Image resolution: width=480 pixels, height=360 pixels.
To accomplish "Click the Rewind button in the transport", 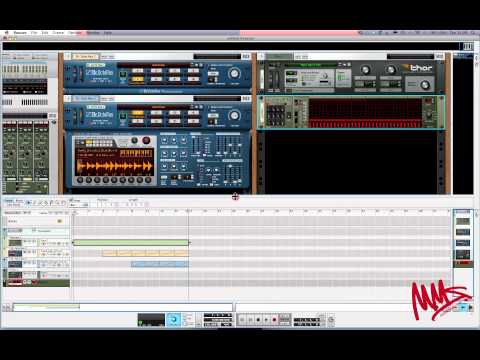I will [x=242, y=320].
